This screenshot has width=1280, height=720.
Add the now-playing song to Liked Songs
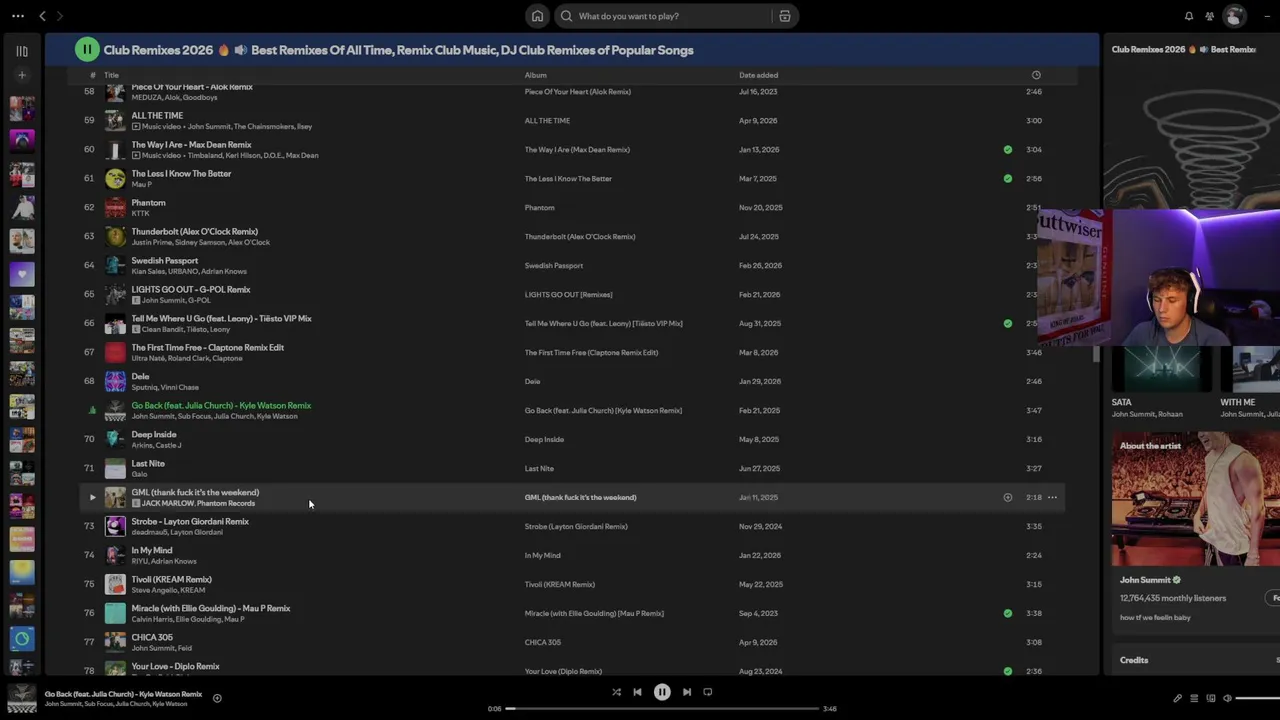coord(217,699)
